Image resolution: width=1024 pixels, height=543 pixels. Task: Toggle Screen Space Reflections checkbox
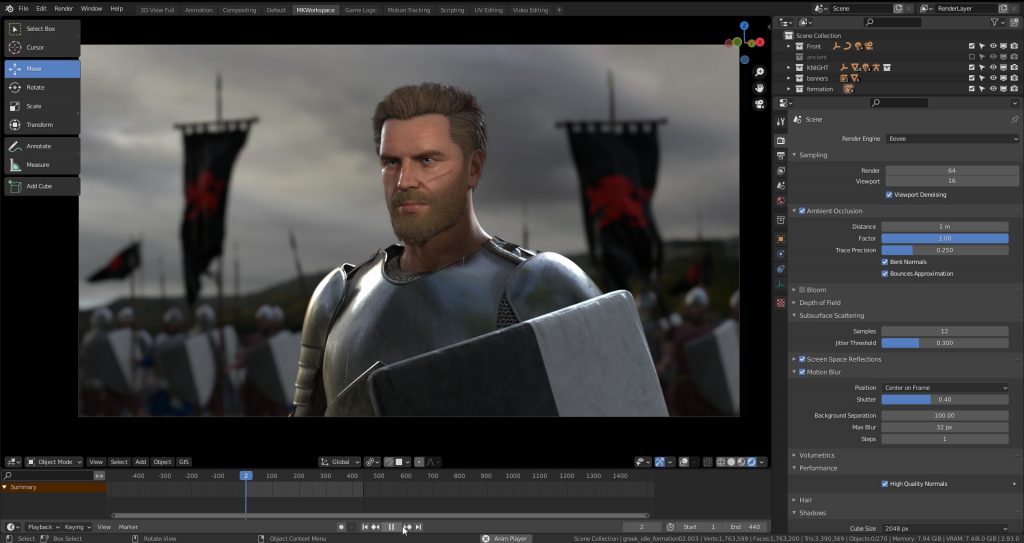tap(802, 359)
